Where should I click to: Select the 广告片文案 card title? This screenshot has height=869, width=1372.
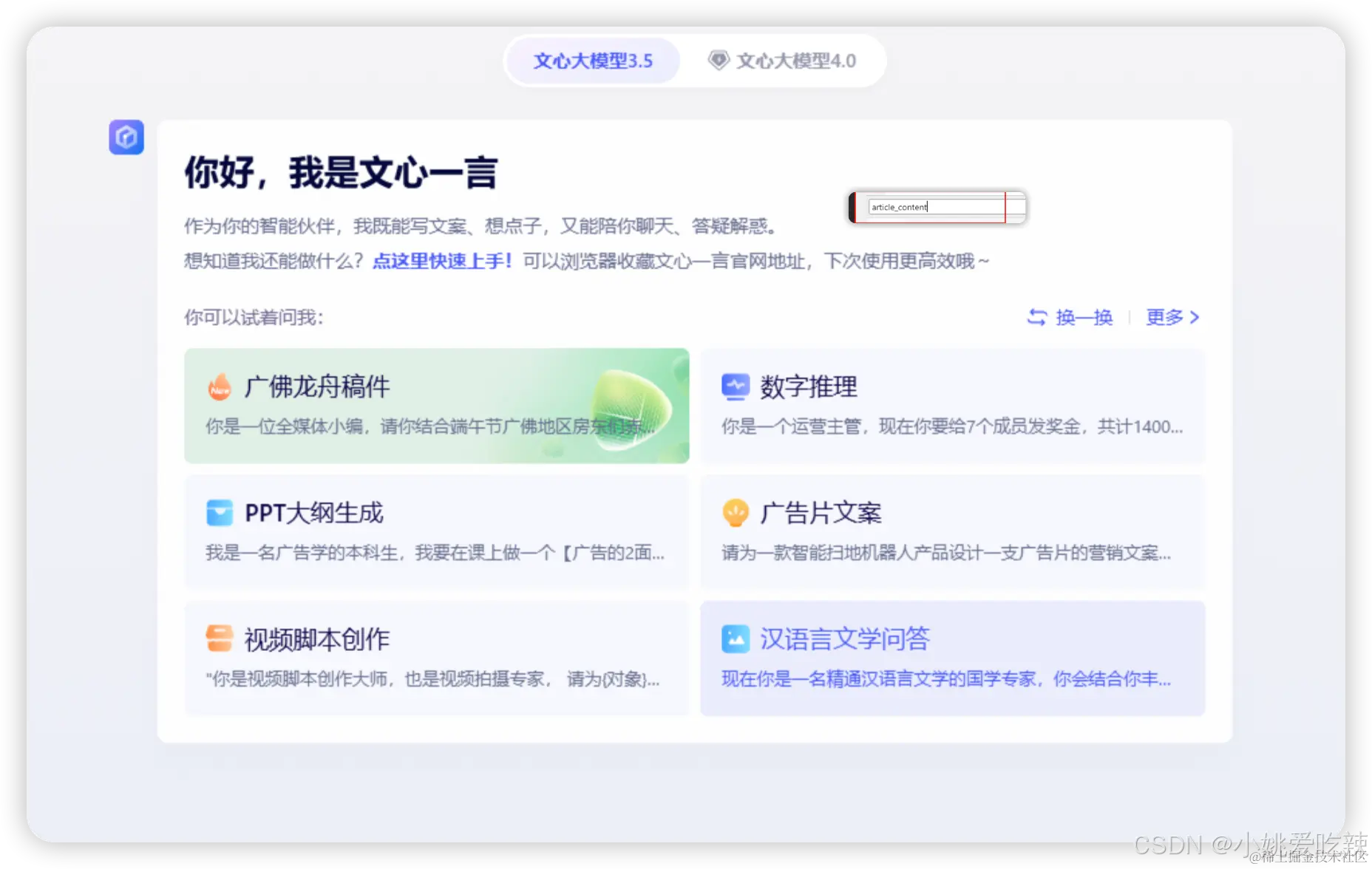pyautogui.click(x=821, y=513)
